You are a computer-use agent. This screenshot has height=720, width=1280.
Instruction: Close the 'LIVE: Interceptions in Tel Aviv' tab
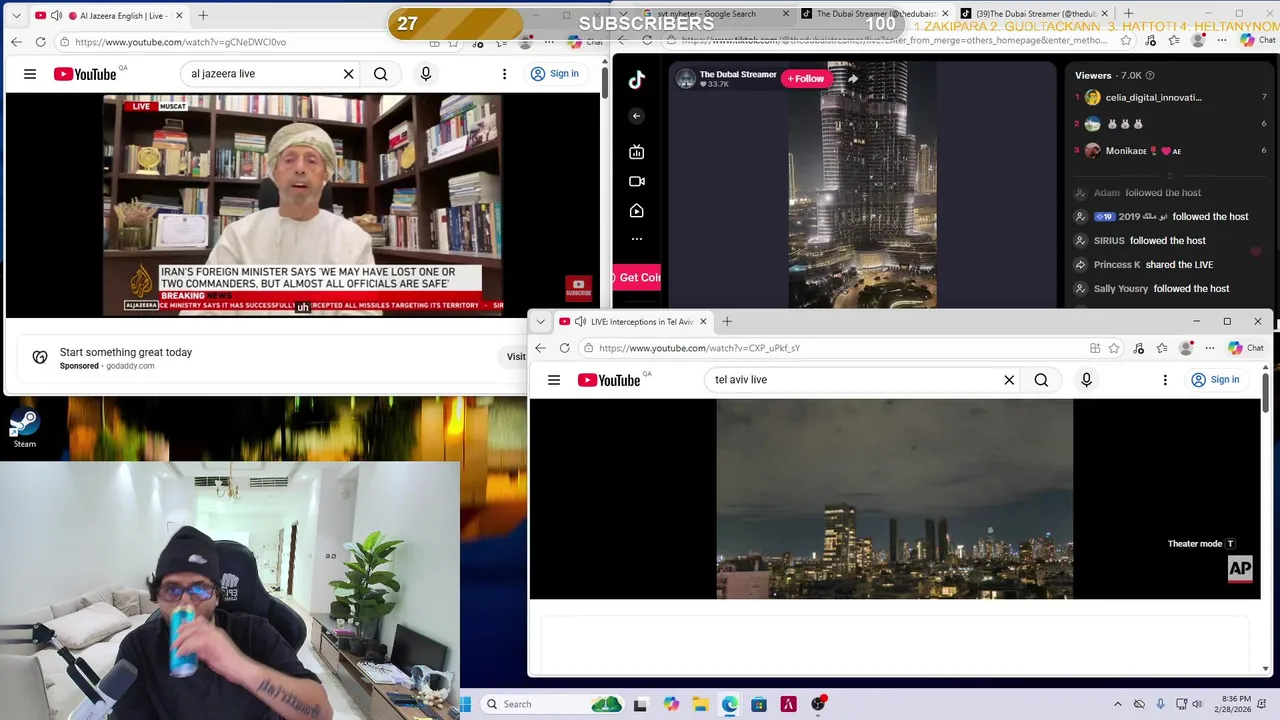click(703, 322)
